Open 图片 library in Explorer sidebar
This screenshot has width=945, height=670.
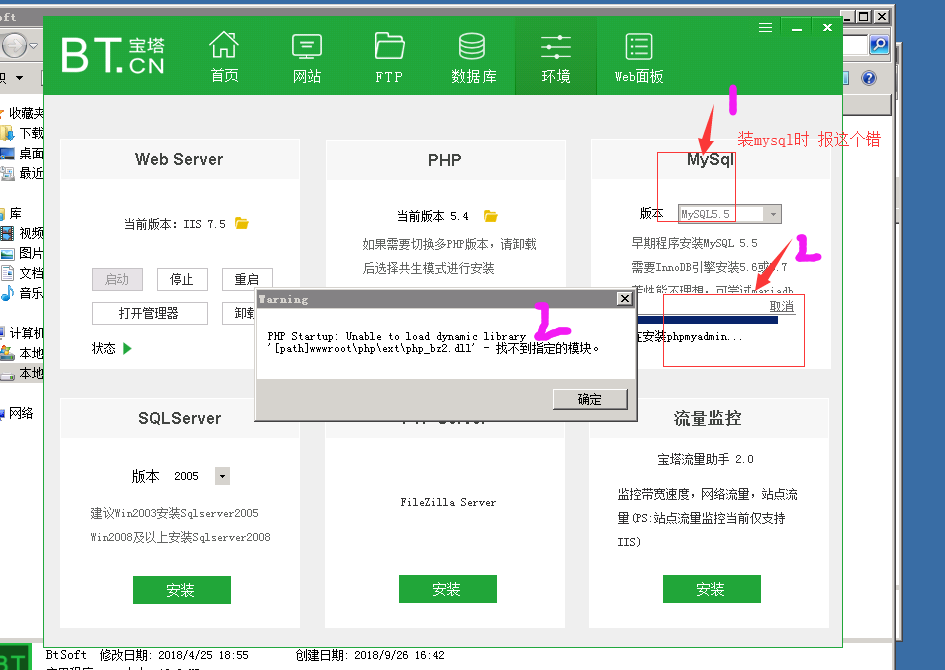coord(23,253)
